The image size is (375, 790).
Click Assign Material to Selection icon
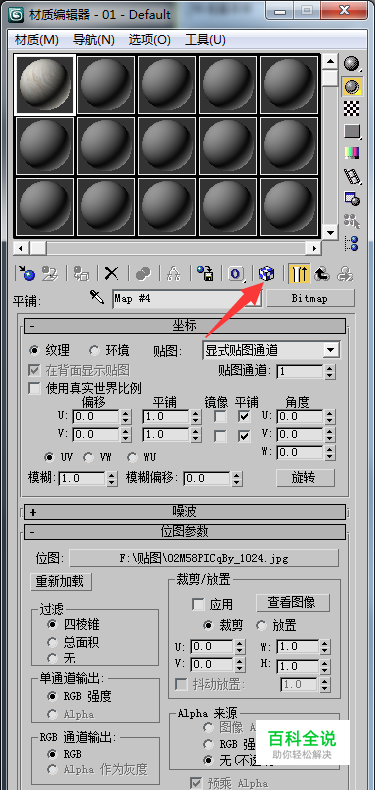(81, 274)
